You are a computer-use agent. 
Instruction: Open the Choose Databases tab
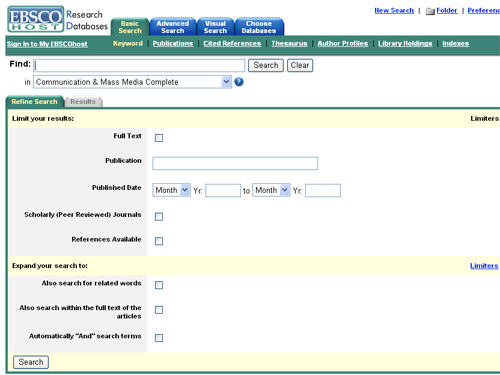tap(259, 27)
